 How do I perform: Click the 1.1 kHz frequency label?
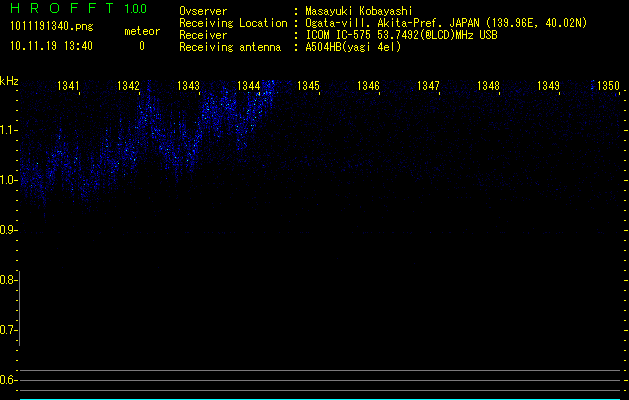pos(9,130)
